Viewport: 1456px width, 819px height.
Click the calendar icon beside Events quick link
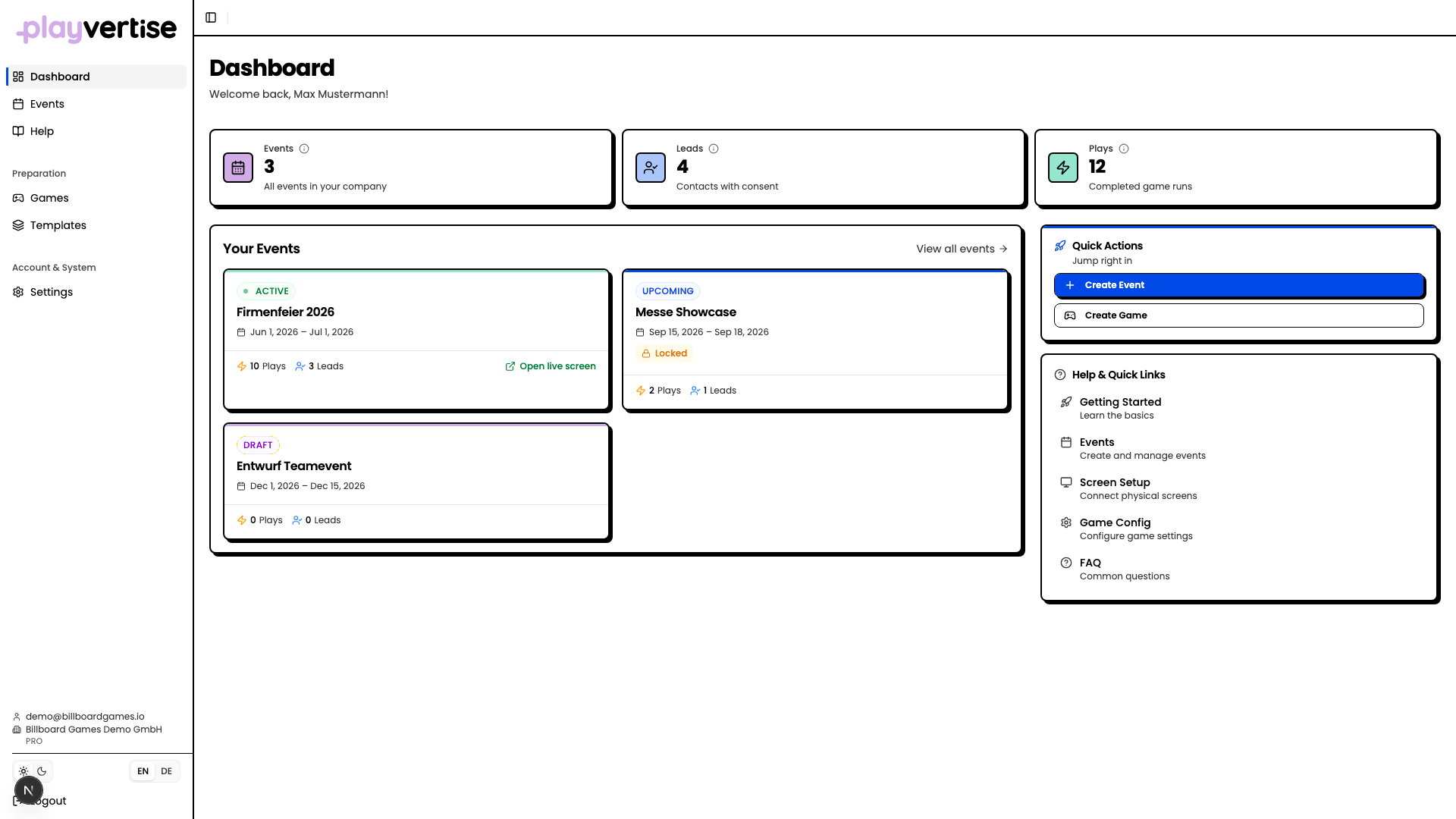click(1066, 442)
